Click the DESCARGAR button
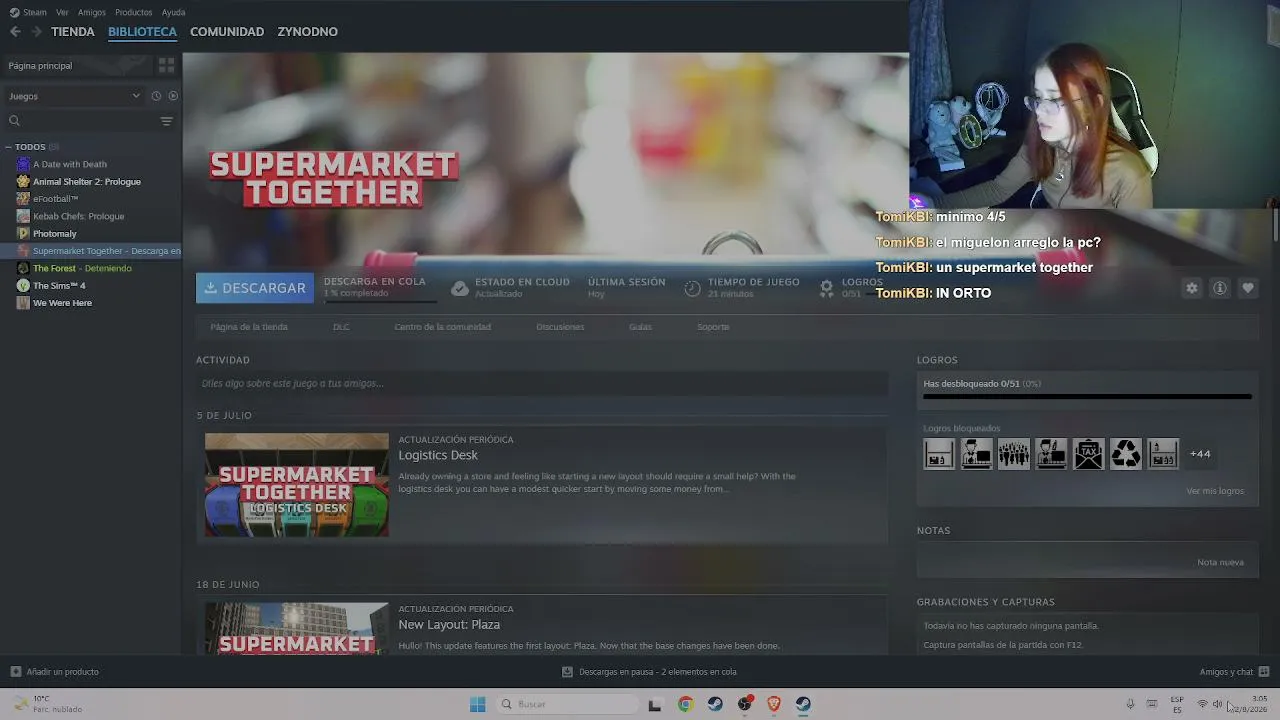Screen dimensions: 1280x720 click(255, 288)
